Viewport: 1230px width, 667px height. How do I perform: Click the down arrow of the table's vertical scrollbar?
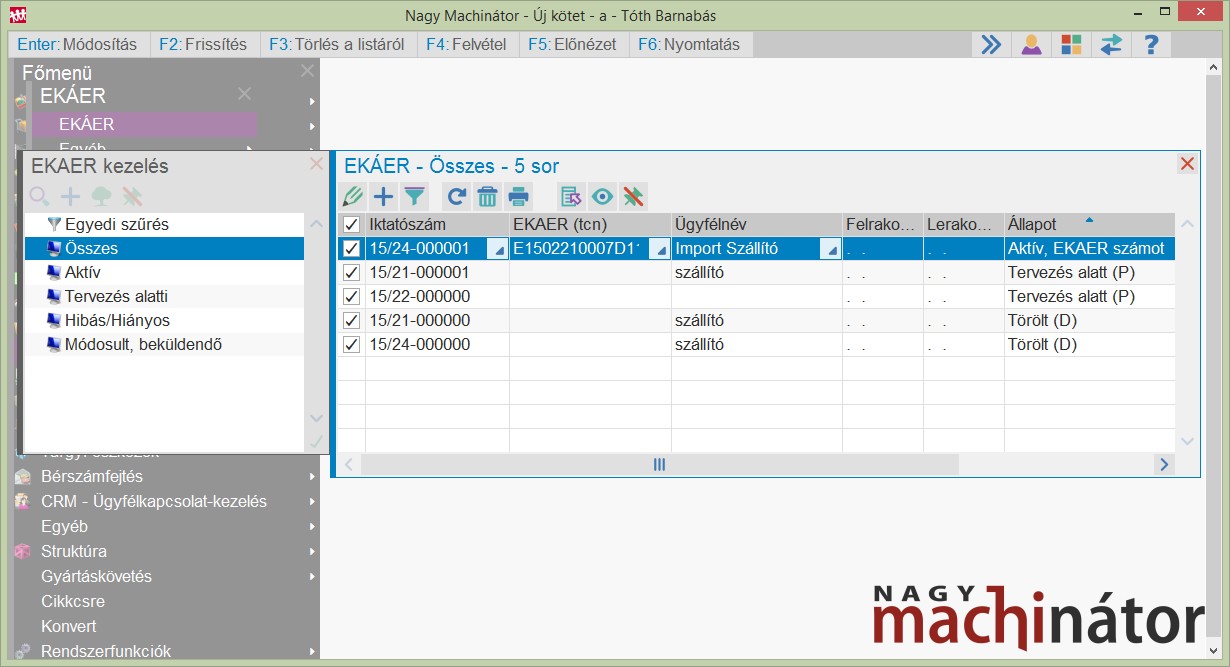pos(1187,441)
